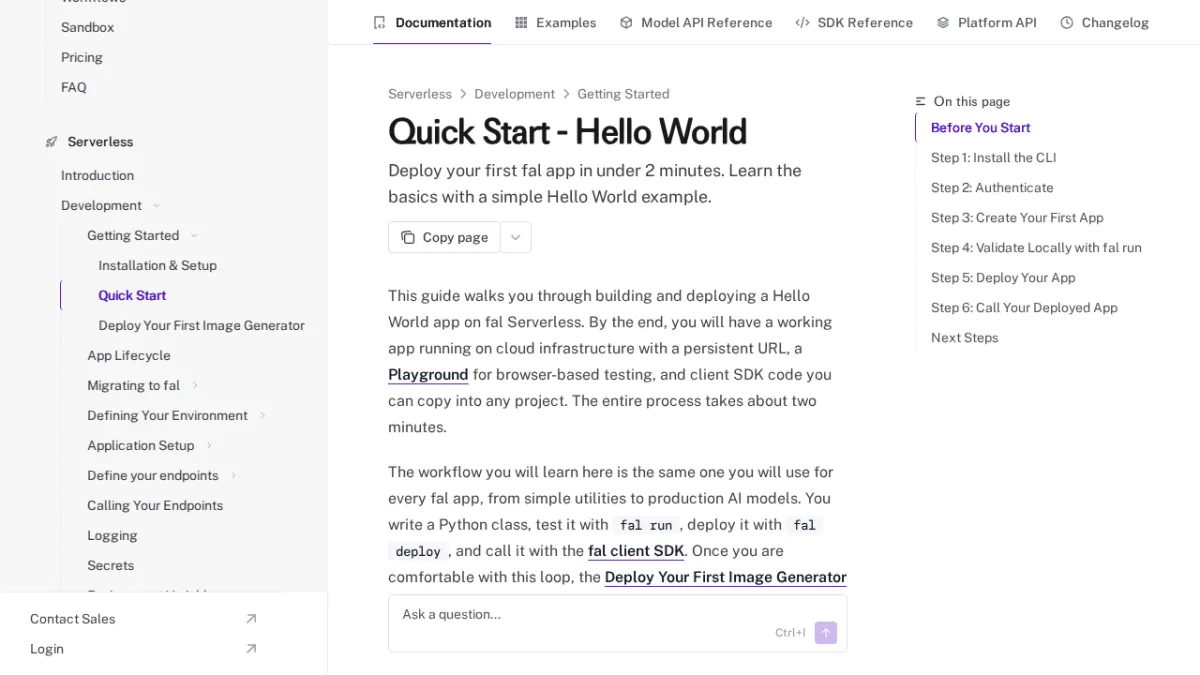
Task: Click the 'fal run' inline code
Action: [x=645, y=525]
